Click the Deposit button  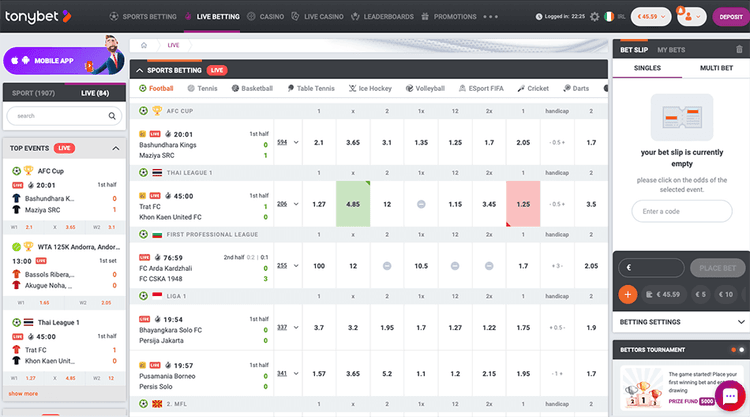tap(731, 17)
